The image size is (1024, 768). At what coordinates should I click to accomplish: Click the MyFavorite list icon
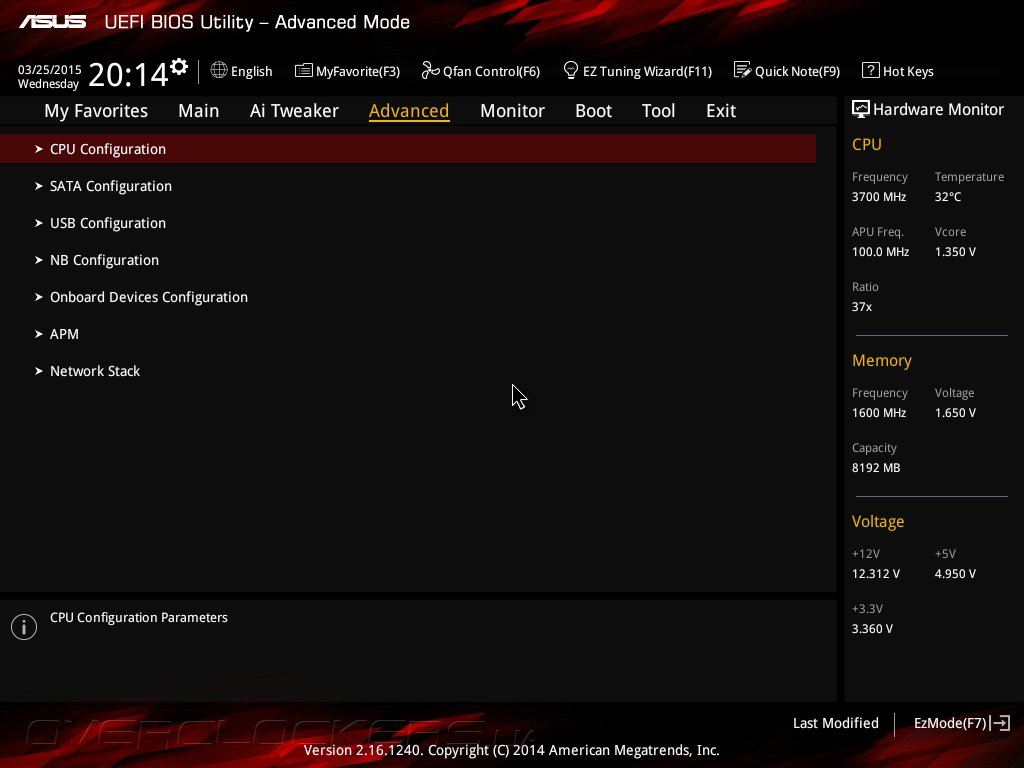click(x=304, y=71)
